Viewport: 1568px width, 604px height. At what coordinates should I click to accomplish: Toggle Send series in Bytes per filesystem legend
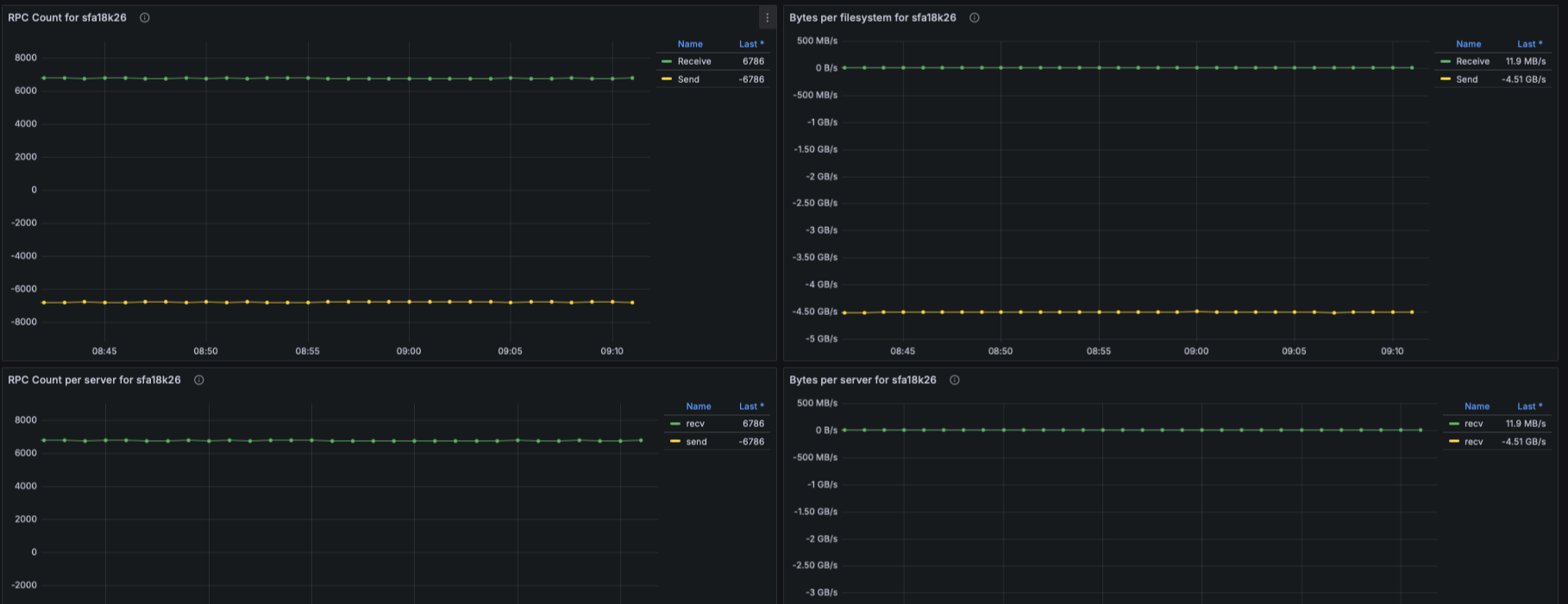pos(1467,79)
